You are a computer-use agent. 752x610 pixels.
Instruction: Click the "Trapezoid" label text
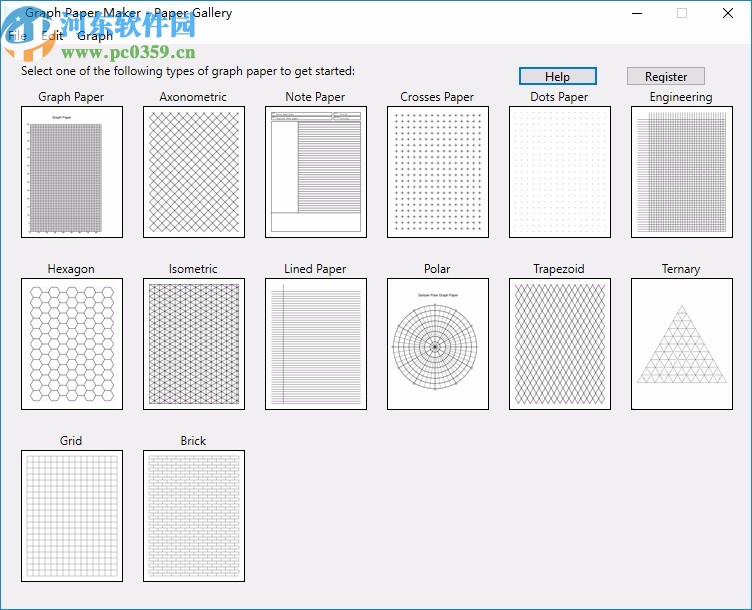tap(559, 269)
